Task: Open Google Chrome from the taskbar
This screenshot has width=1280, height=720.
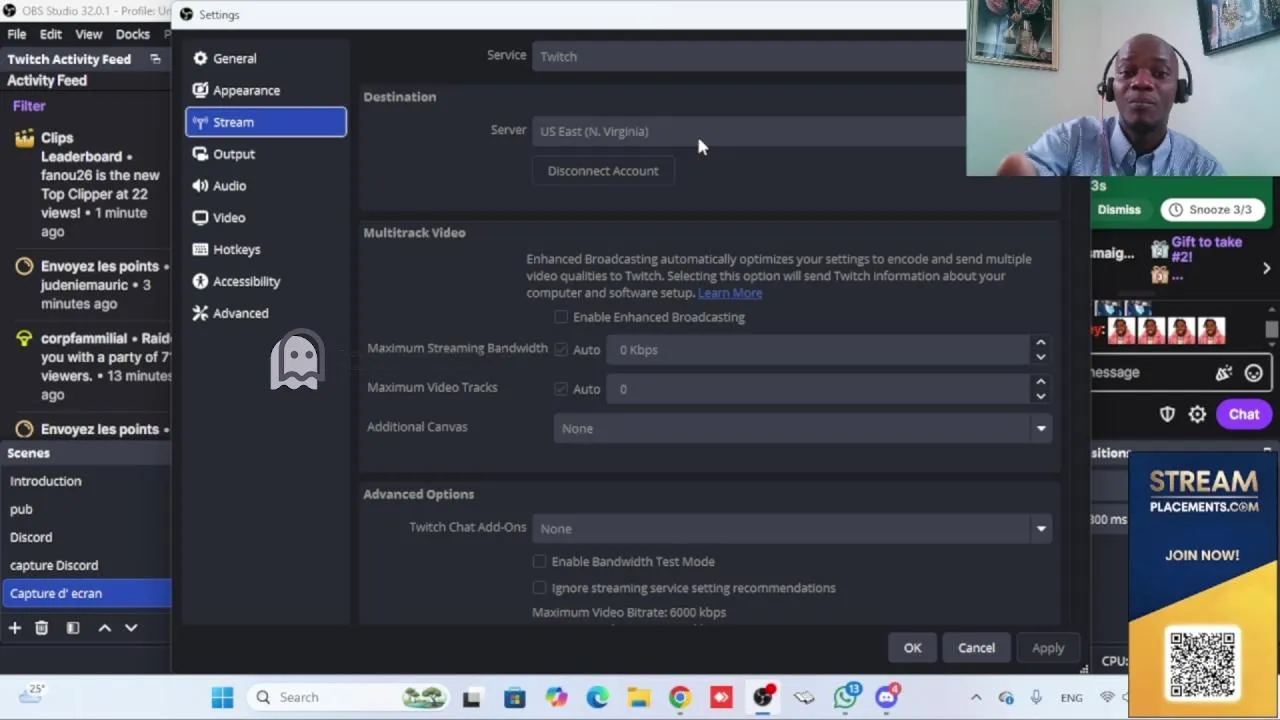Action: pos(680,697)
